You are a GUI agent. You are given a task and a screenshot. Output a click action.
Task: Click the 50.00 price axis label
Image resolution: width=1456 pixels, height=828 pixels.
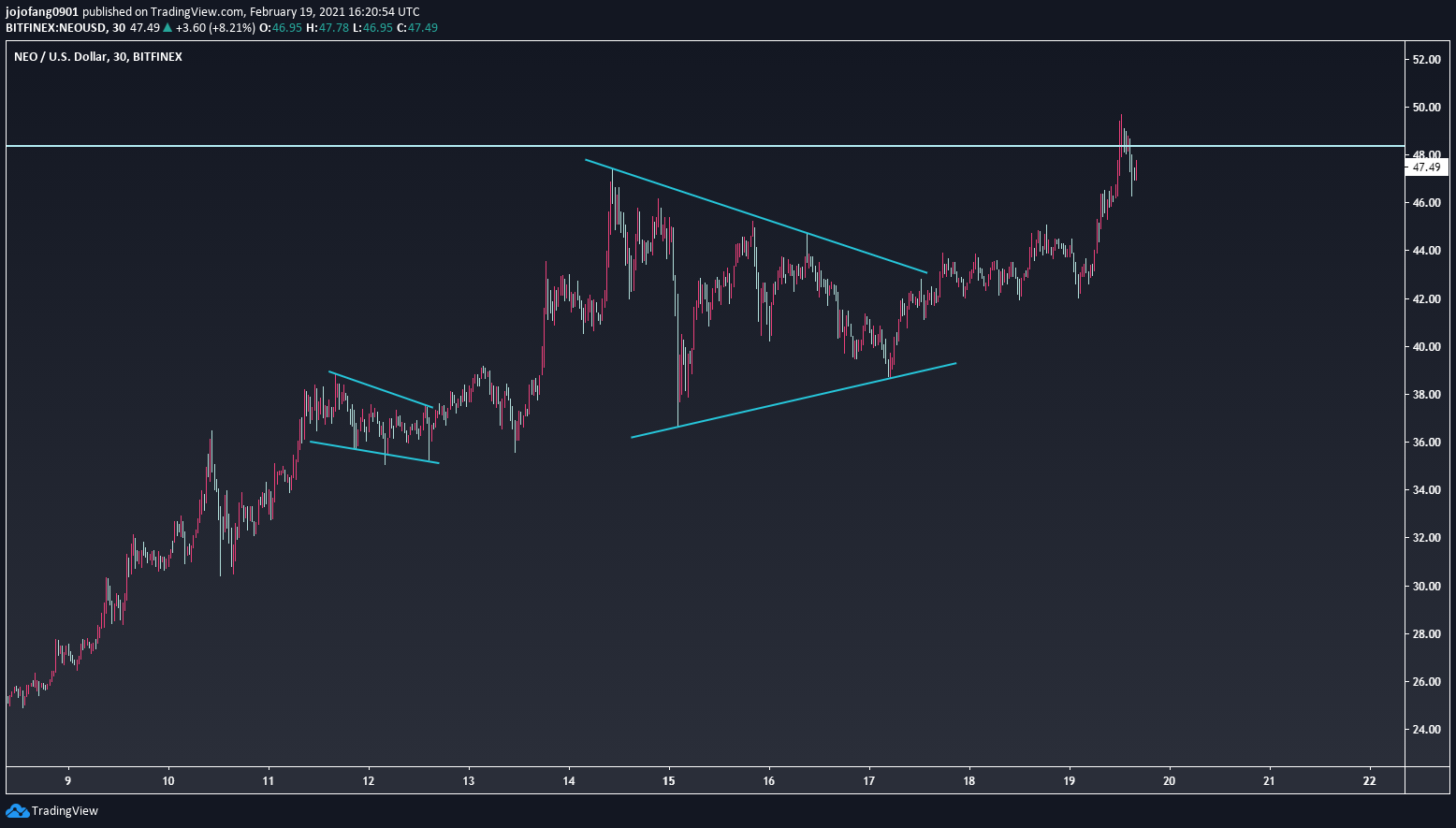click(1426, 108)
